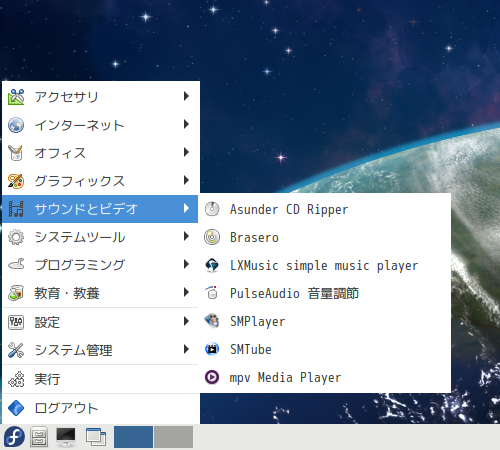
Task: Expand the アクセサリ submenu arrow
Action: coord(186,96)
